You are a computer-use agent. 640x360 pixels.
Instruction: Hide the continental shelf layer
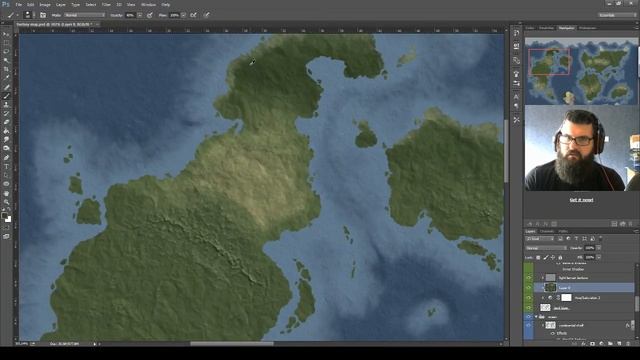pyautogui.click(x=529, y=325)
